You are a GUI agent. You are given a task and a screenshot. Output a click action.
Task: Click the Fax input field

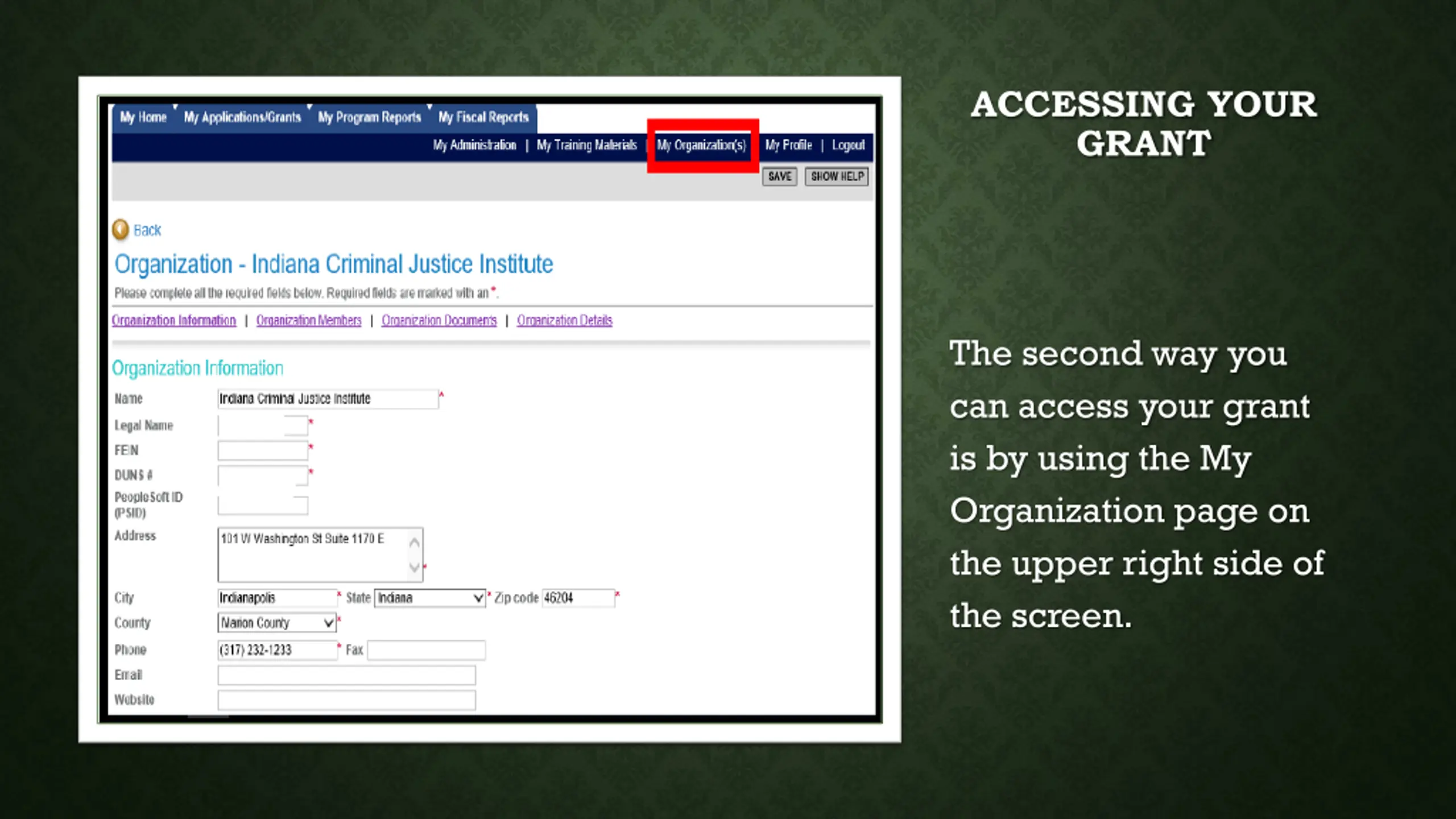[x=427, y=650]
